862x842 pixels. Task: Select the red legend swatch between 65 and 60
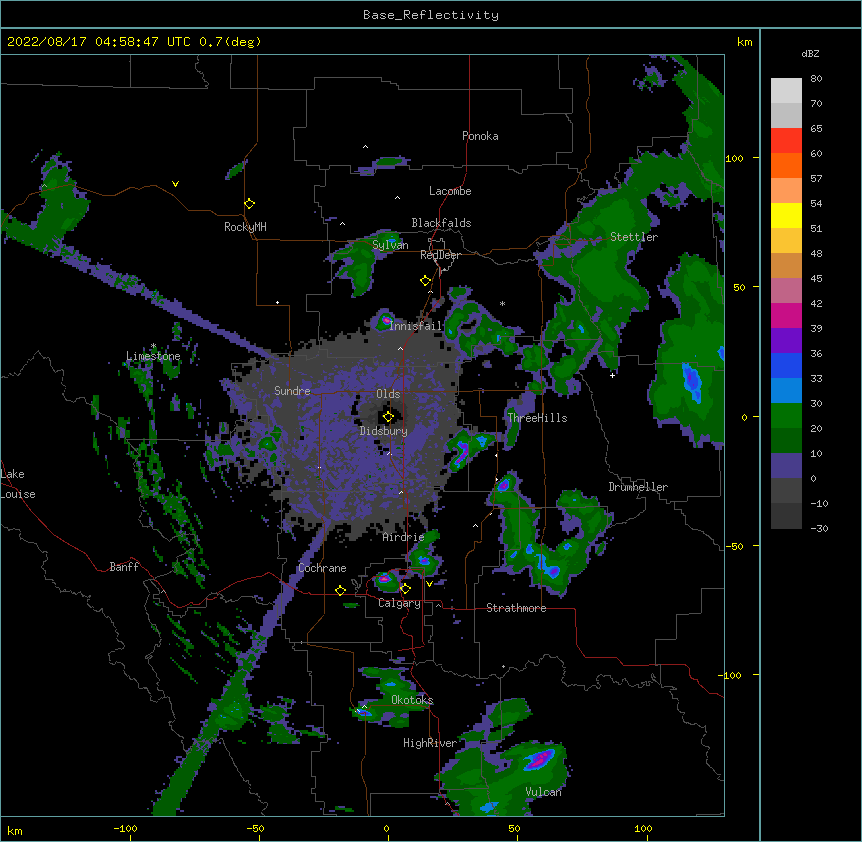coord(786,140)
